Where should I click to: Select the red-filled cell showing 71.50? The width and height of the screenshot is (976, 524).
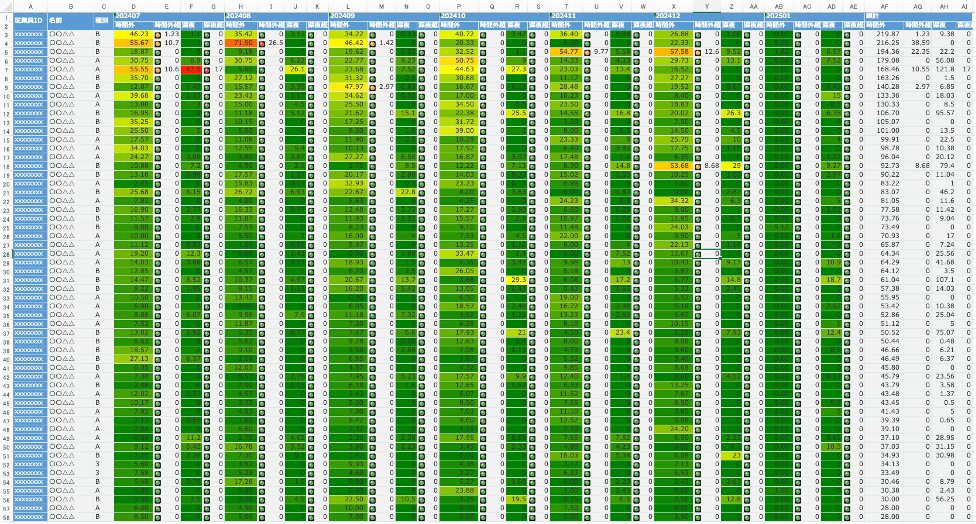pyautogui.click(x=240, y=43)
